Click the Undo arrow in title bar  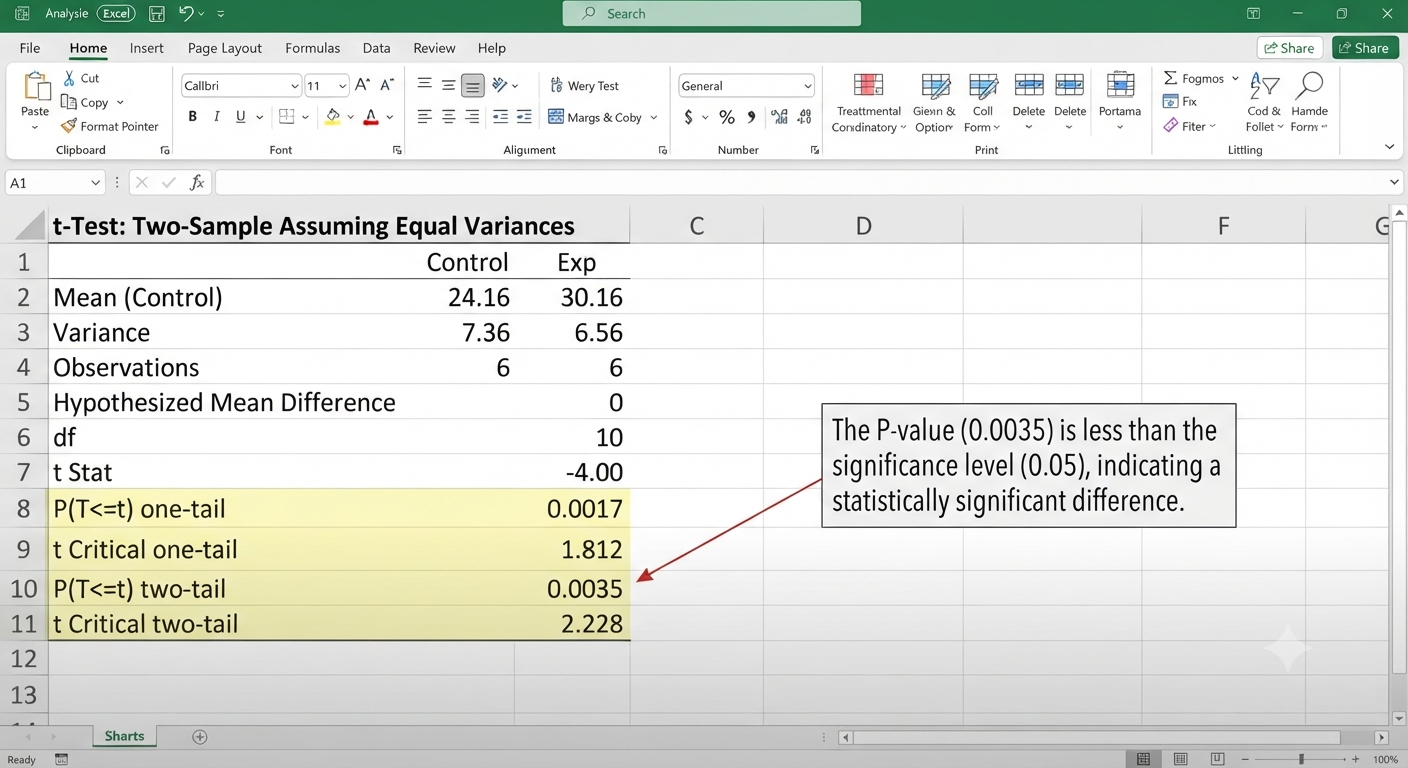[186, 13]
